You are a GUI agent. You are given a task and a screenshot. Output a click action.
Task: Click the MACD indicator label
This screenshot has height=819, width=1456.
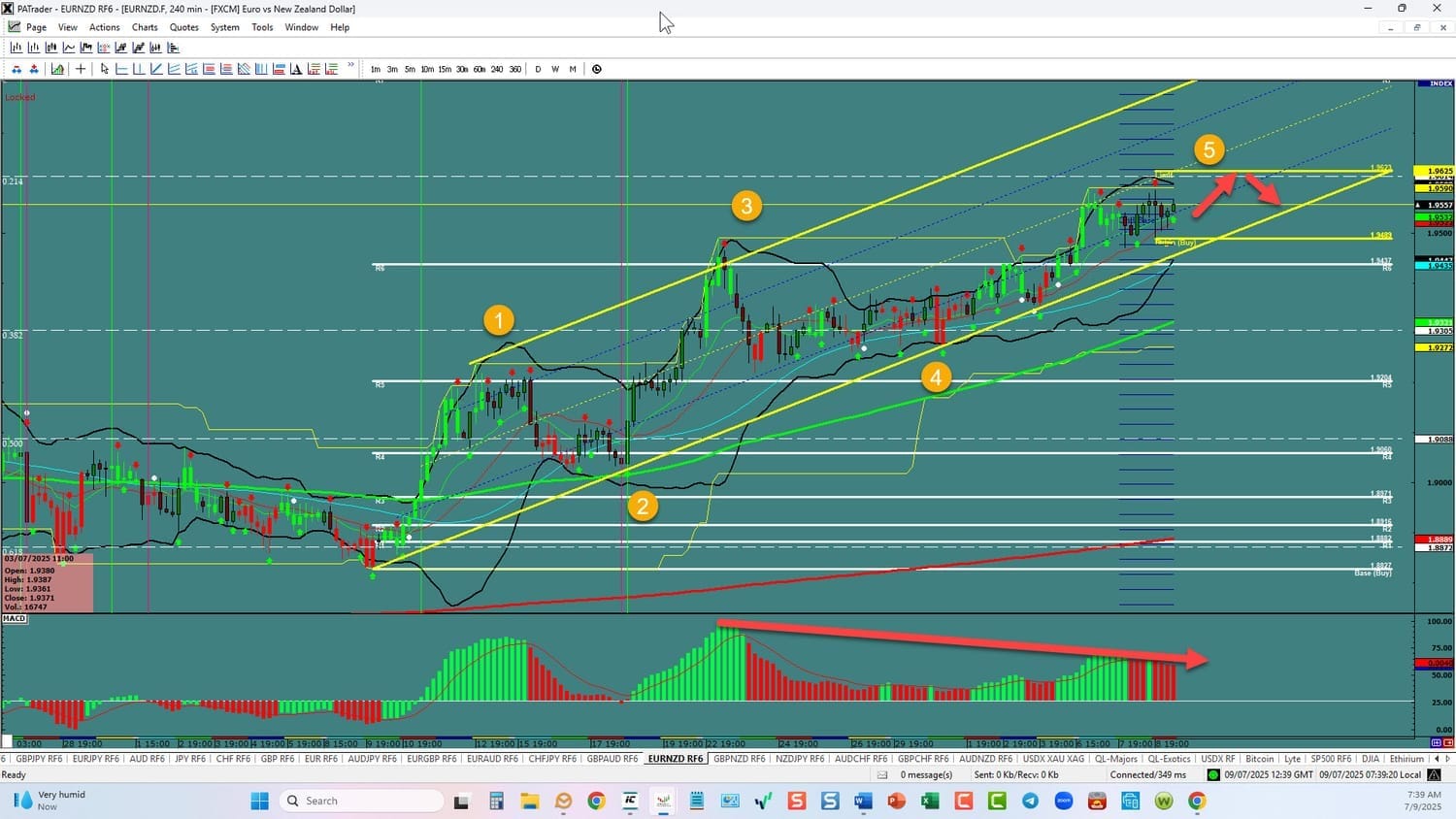15,618
